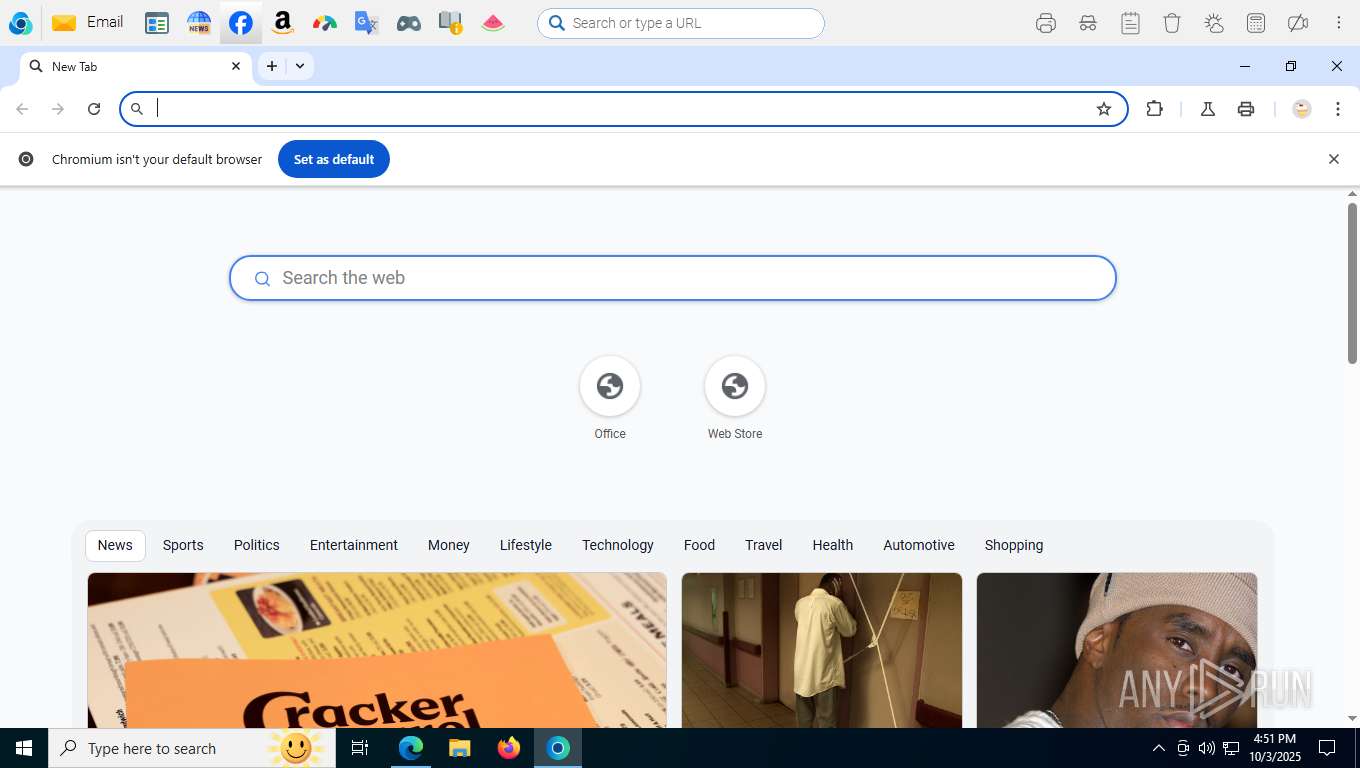
Task: Click the scrollbar down arrow
Action: click(x=1352, y=718)
